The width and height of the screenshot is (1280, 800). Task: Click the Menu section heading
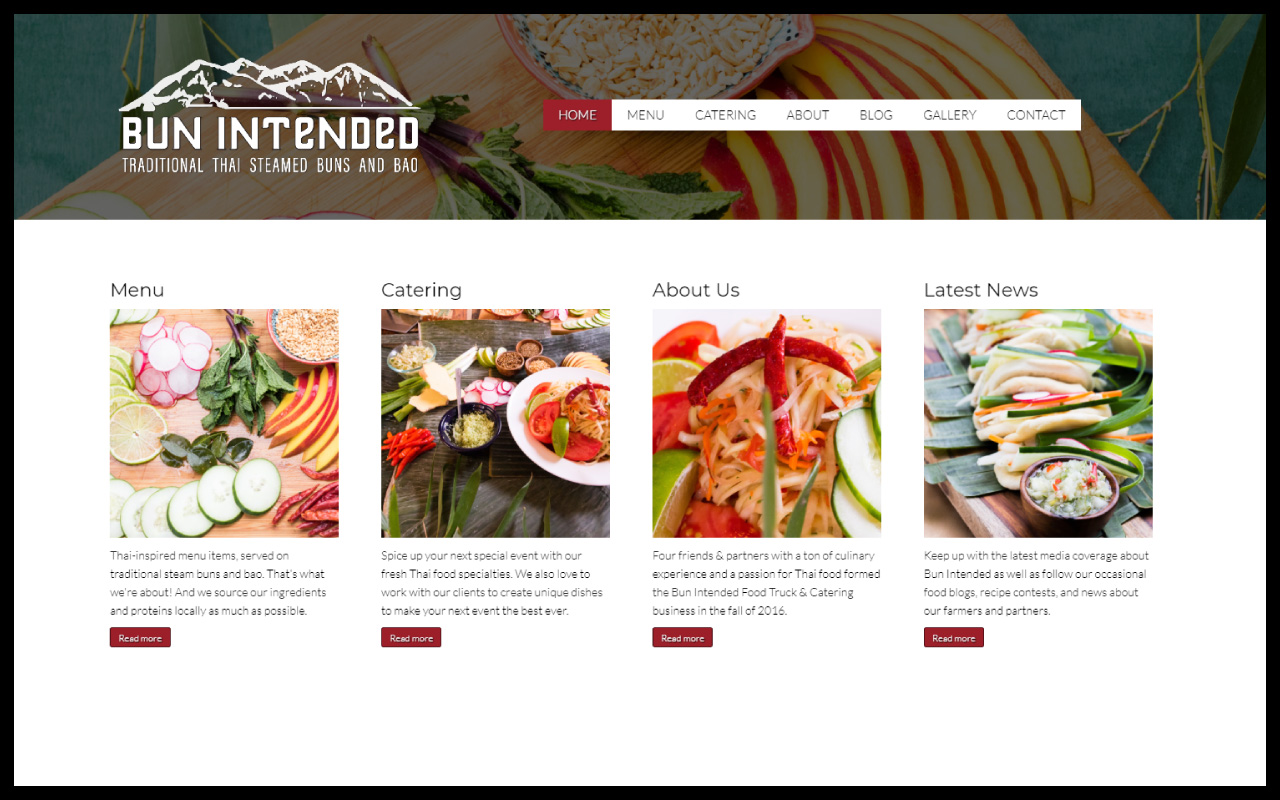click(x=137, y=290)
